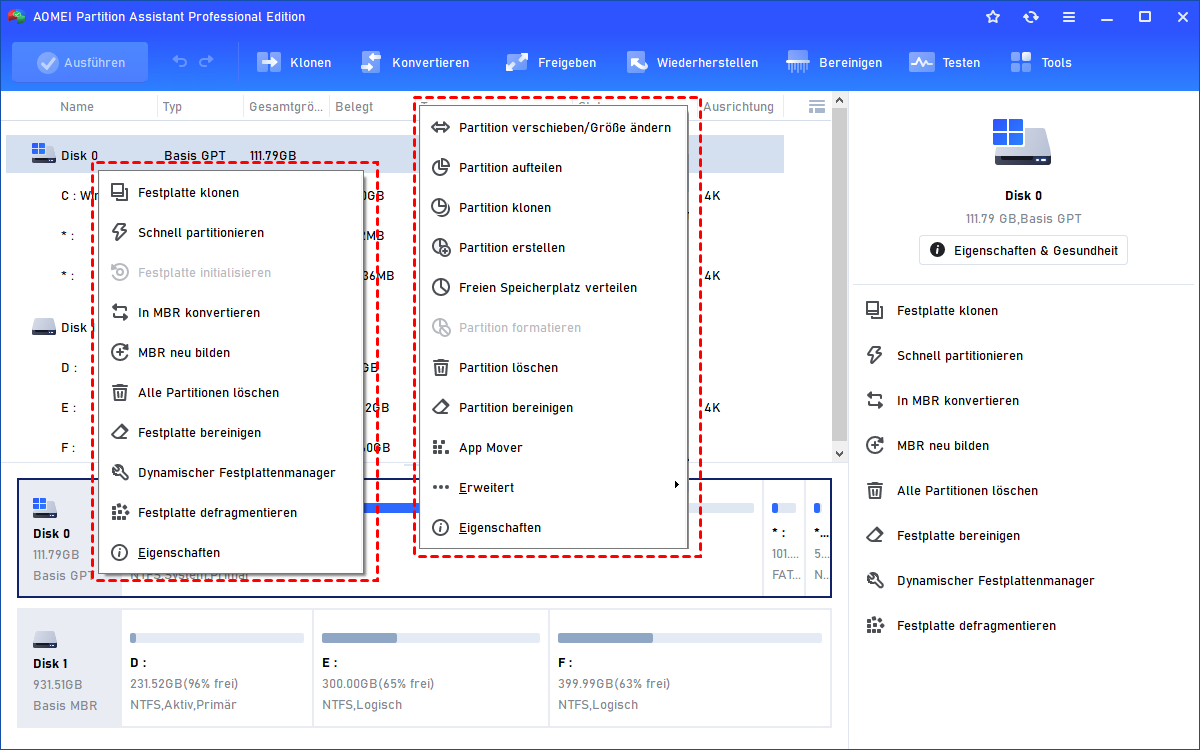1200x750 pixels.
Task: Click scroll up arrow of partition list
Action: (x=840, y=99)
